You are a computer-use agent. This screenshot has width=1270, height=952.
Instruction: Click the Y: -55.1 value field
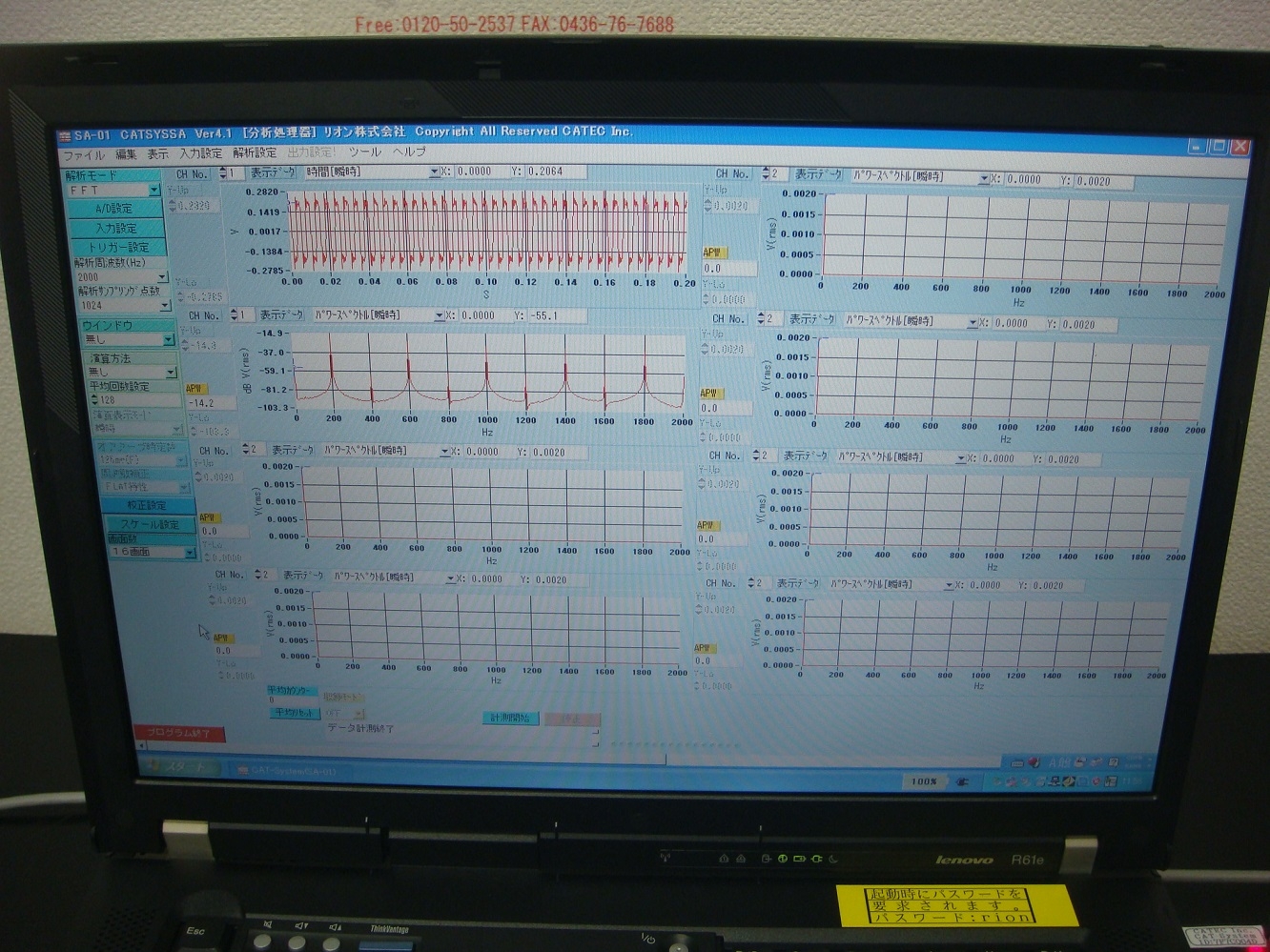[x=557, y=315]
